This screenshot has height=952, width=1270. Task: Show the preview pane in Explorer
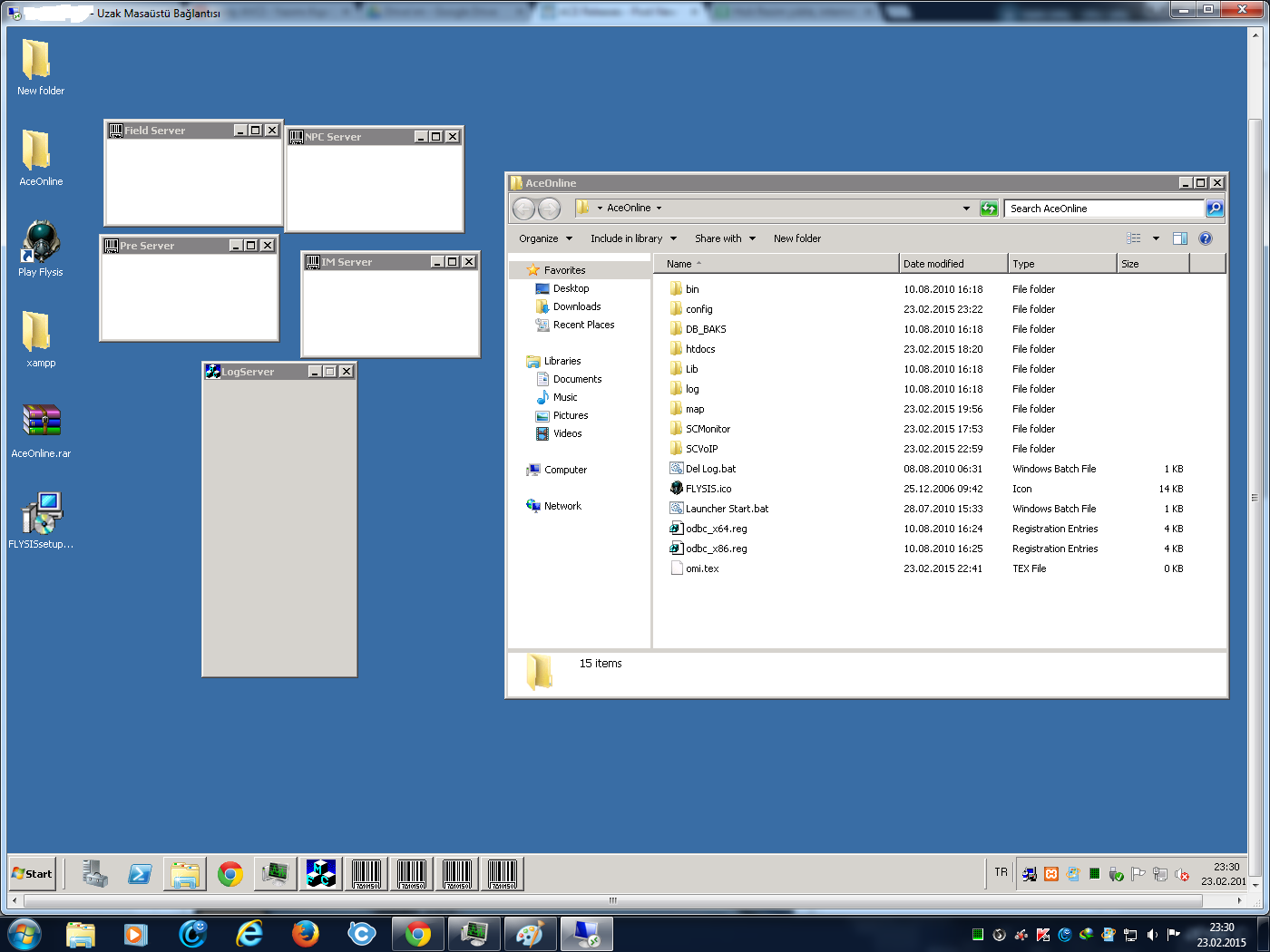[x=1180, y=238]
